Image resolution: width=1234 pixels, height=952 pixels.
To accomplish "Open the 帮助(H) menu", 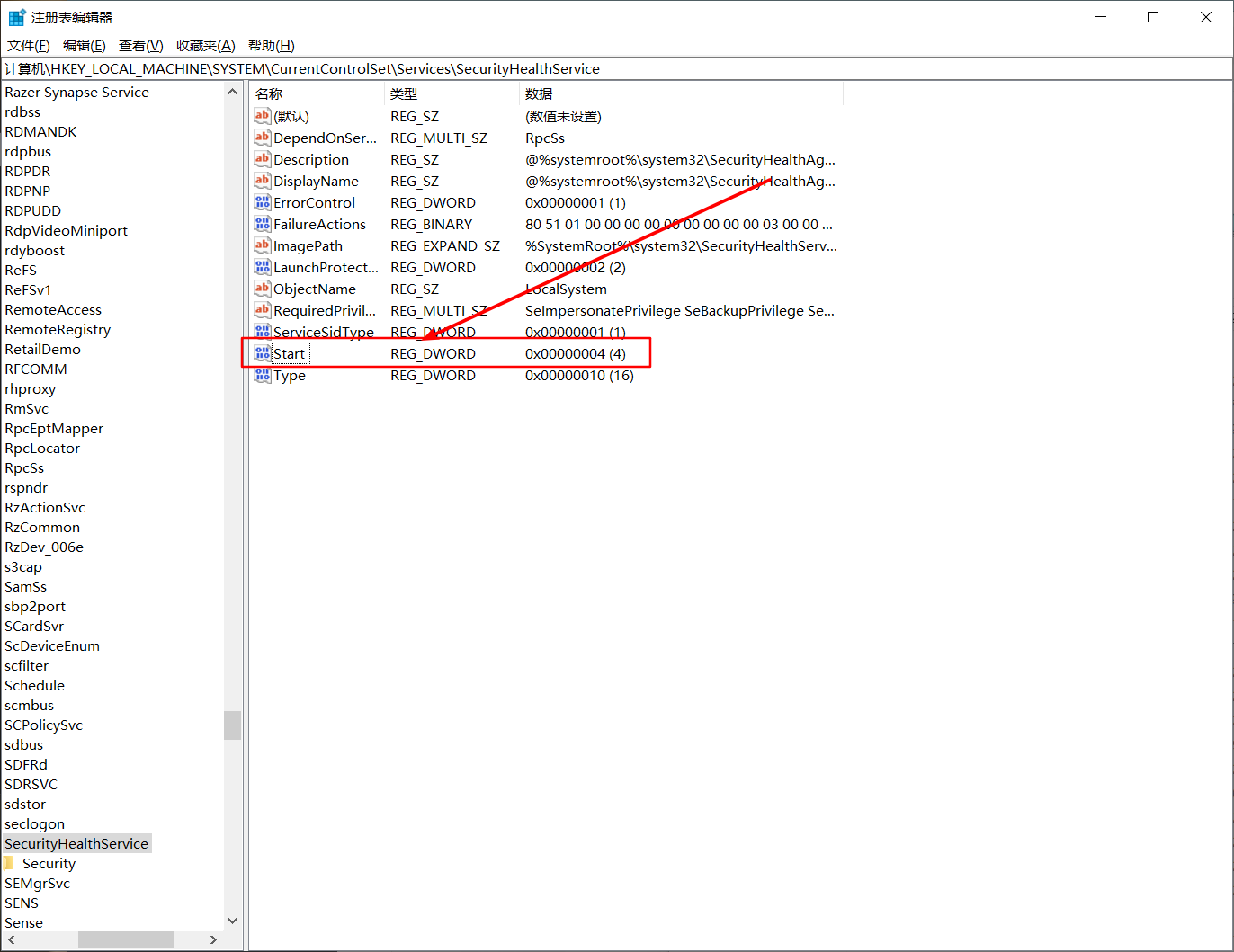I will pos(271,46).
